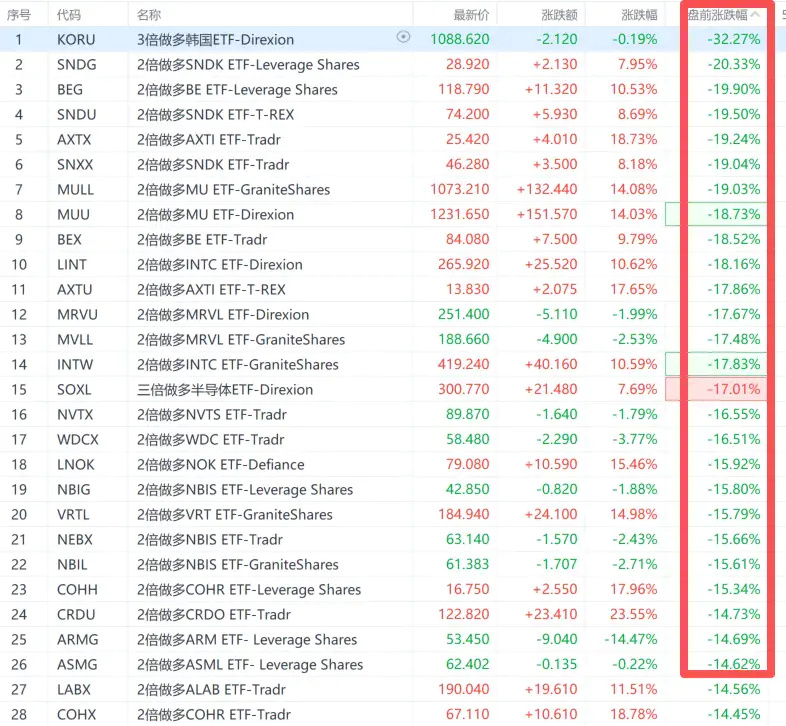Select the COHX ticker in last row
Viewport: 786px width, 726px height.
(x=76, y=714)
